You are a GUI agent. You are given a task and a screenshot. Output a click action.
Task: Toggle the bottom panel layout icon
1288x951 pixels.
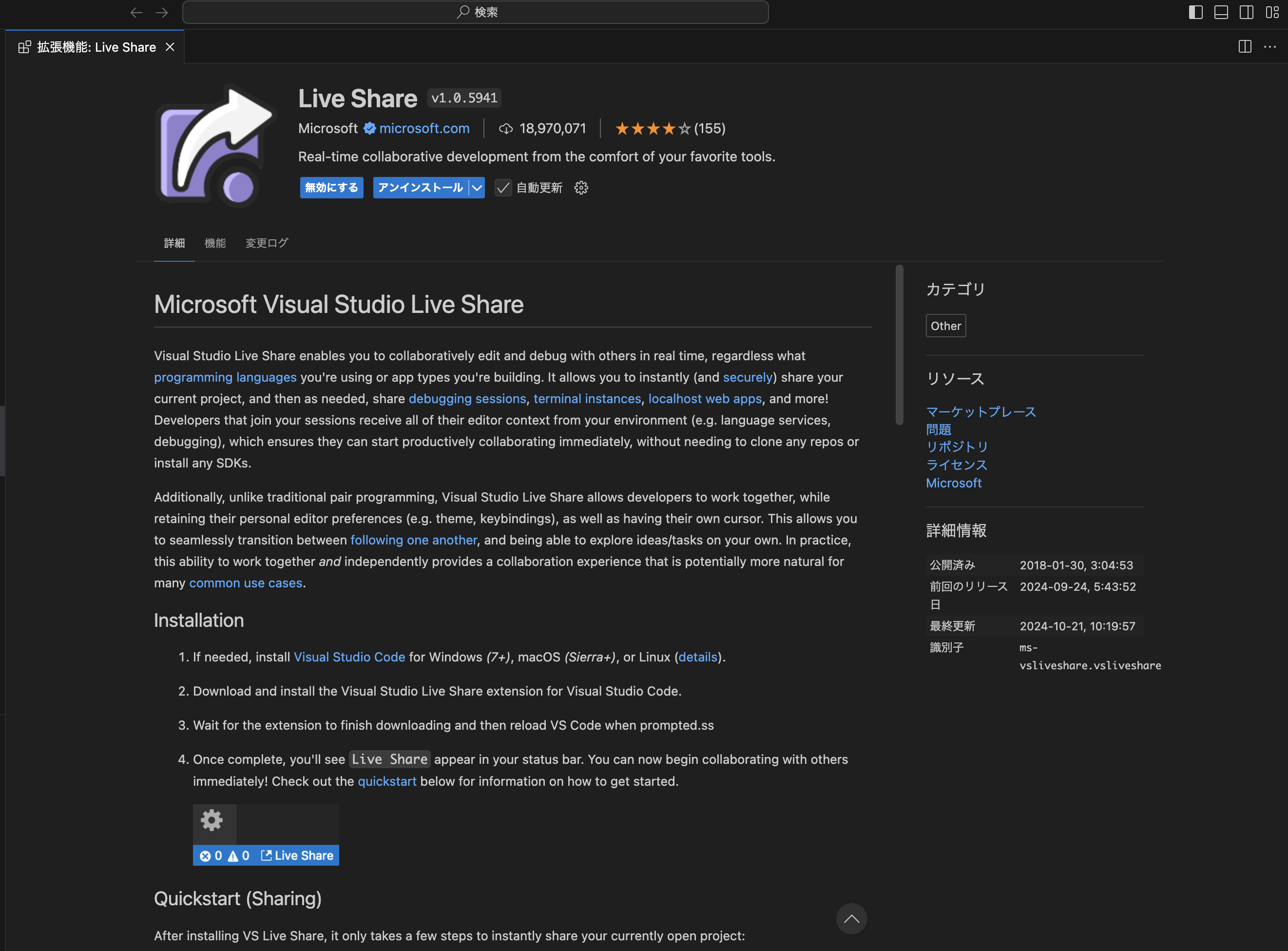1221,12
